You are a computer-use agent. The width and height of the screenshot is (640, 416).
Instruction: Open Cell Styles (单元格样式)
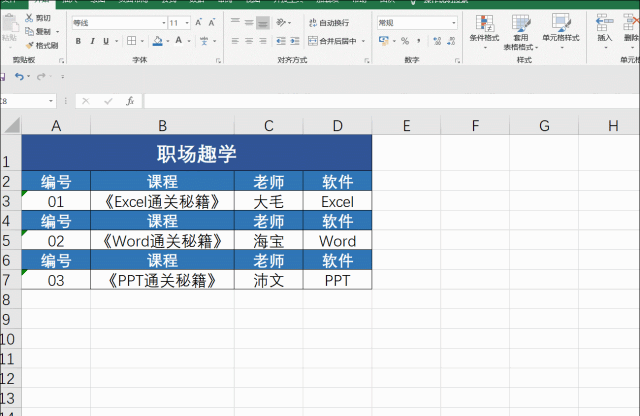pos(561,31)
